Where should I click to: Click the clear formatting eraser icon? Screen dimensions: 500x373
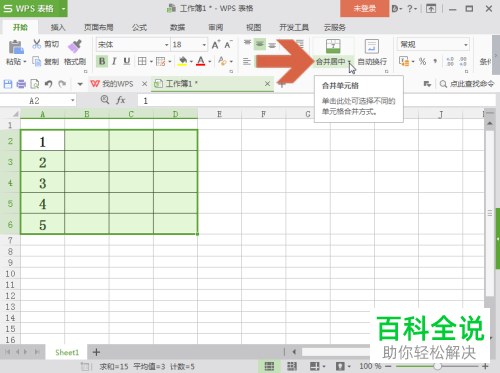point(222,61)
